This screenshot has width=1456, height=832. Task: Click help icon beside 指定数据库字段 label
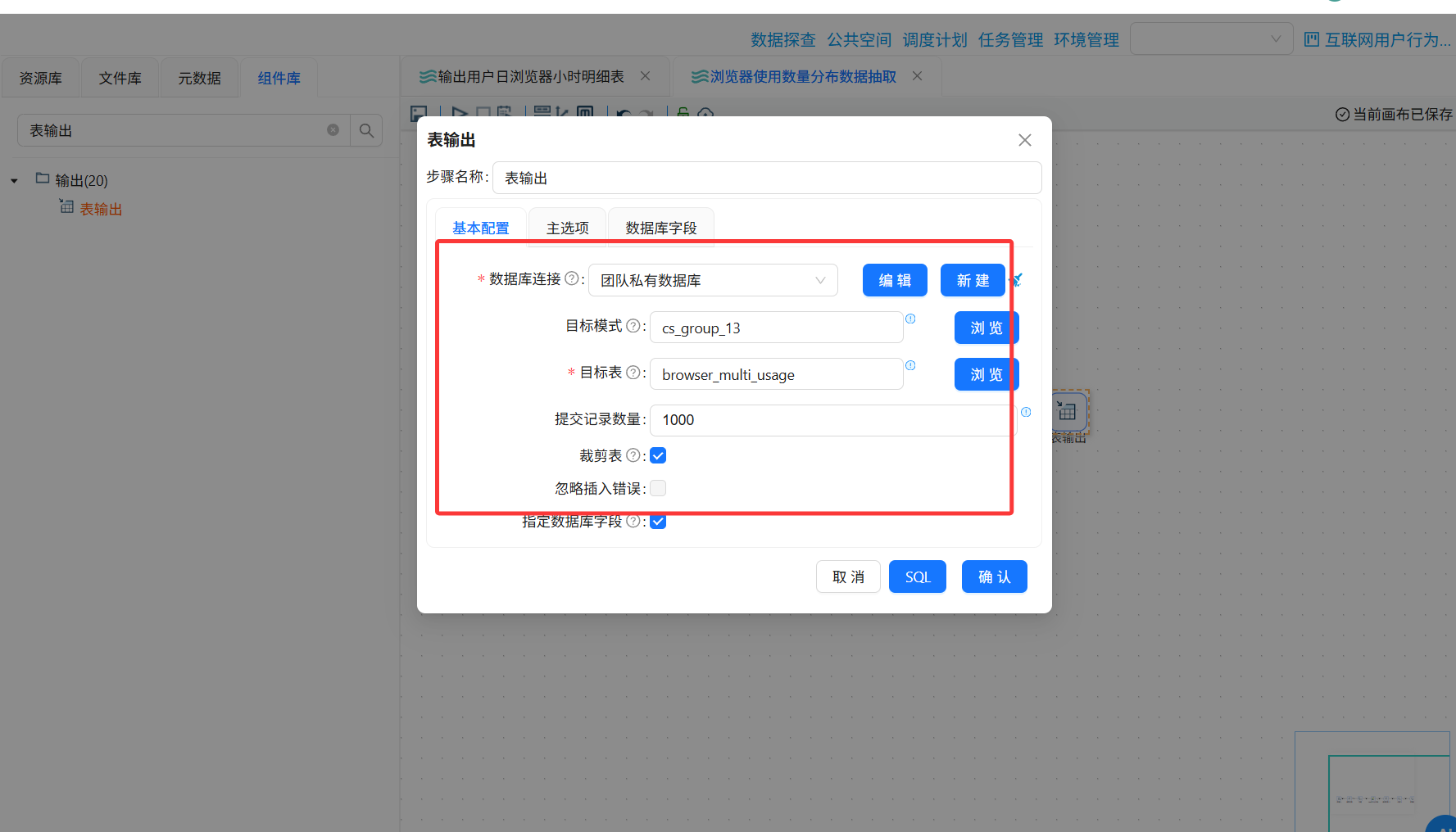tap(633, 521)
